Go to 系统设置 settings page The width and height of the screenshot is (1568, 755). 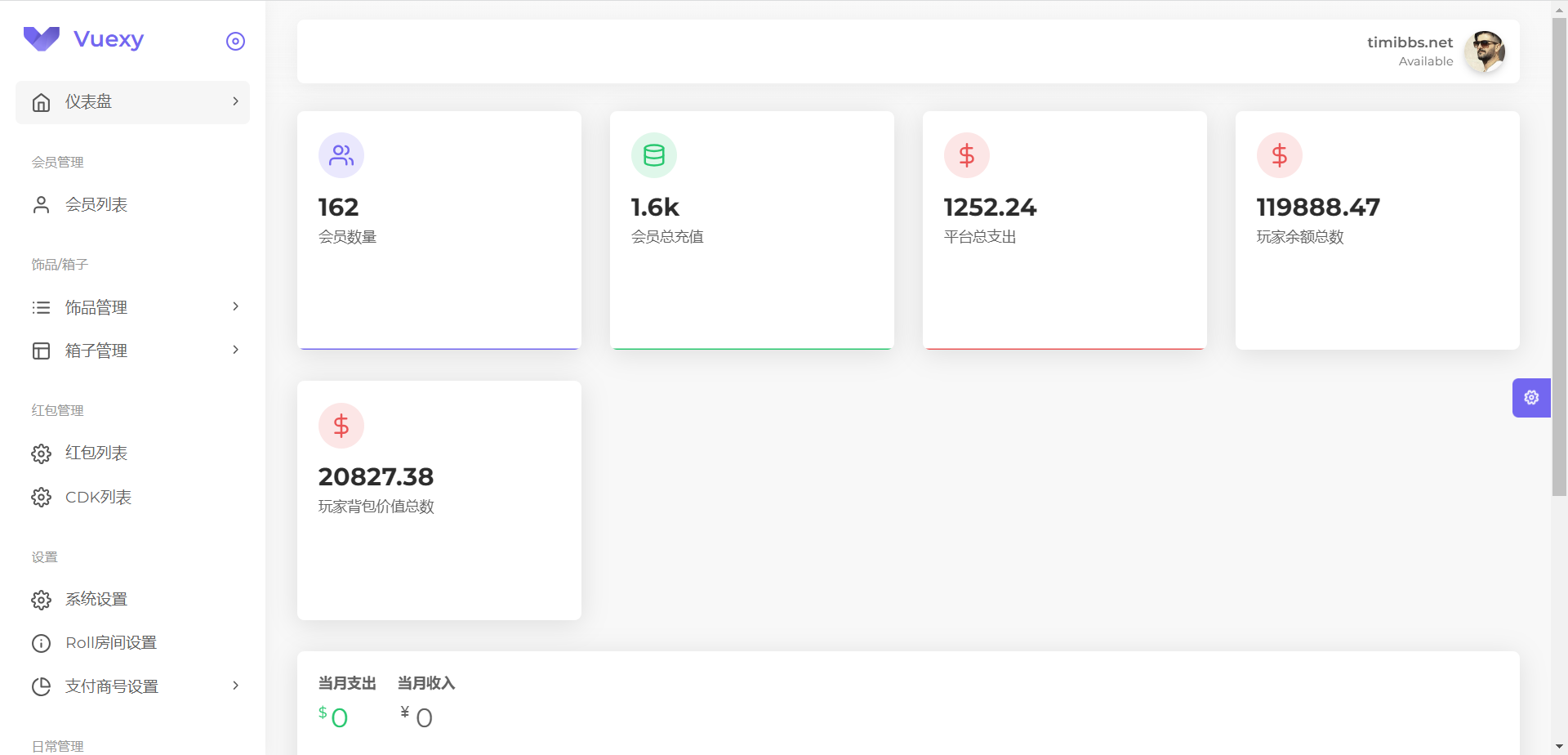coord(132,599)
